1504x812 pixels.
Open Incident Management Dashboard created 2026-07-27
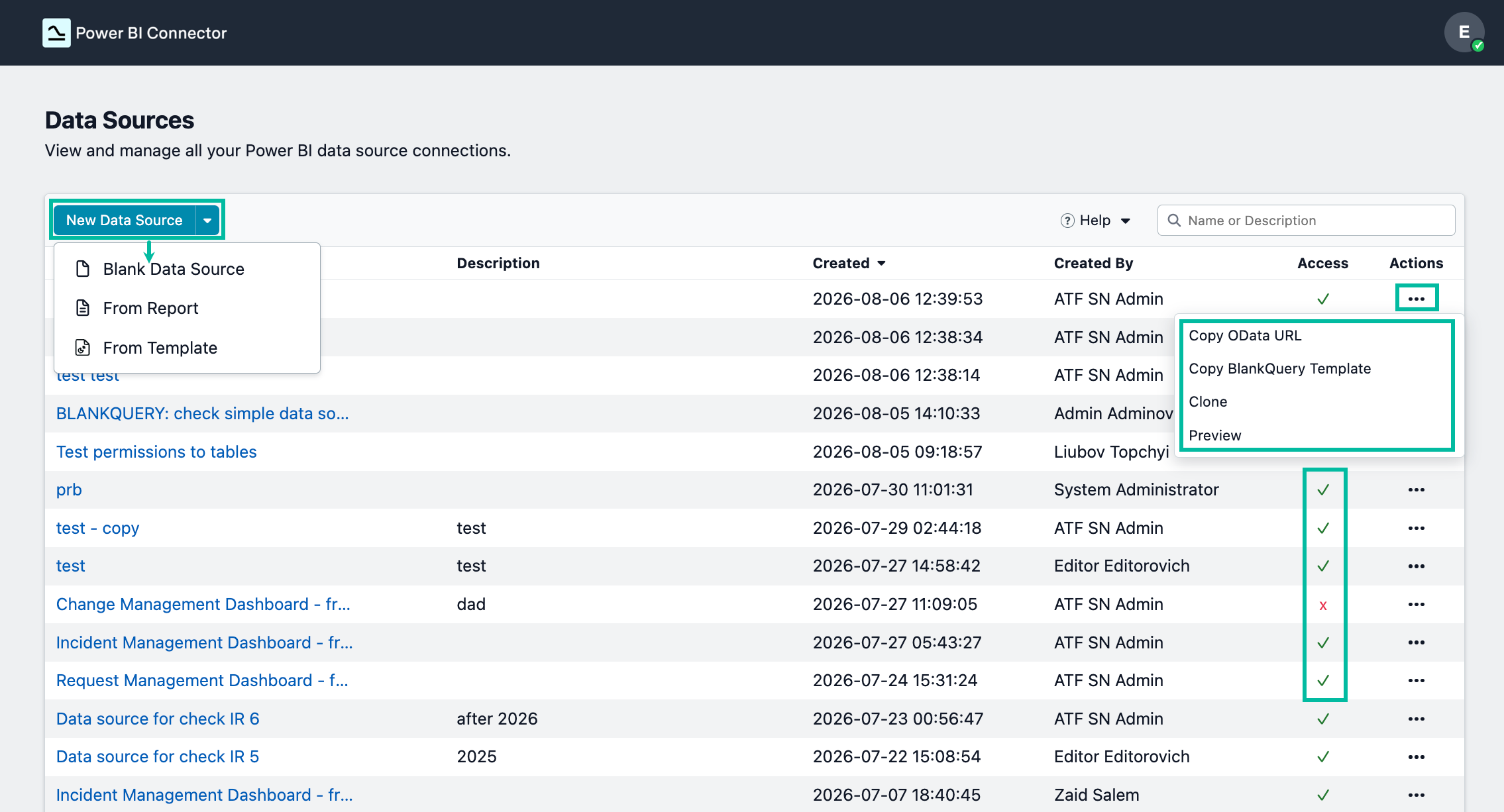coord(204,642)
